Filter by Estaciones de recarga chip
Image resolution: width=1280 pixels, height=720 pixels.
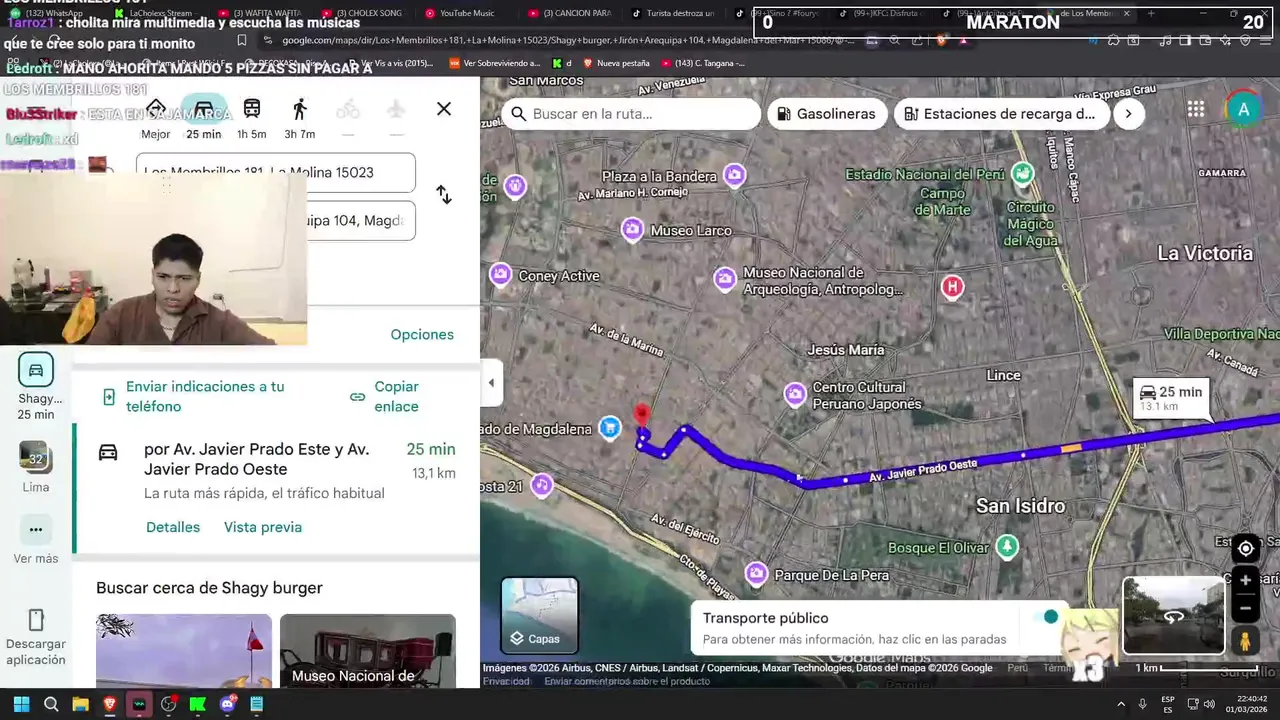[1000, 114]
